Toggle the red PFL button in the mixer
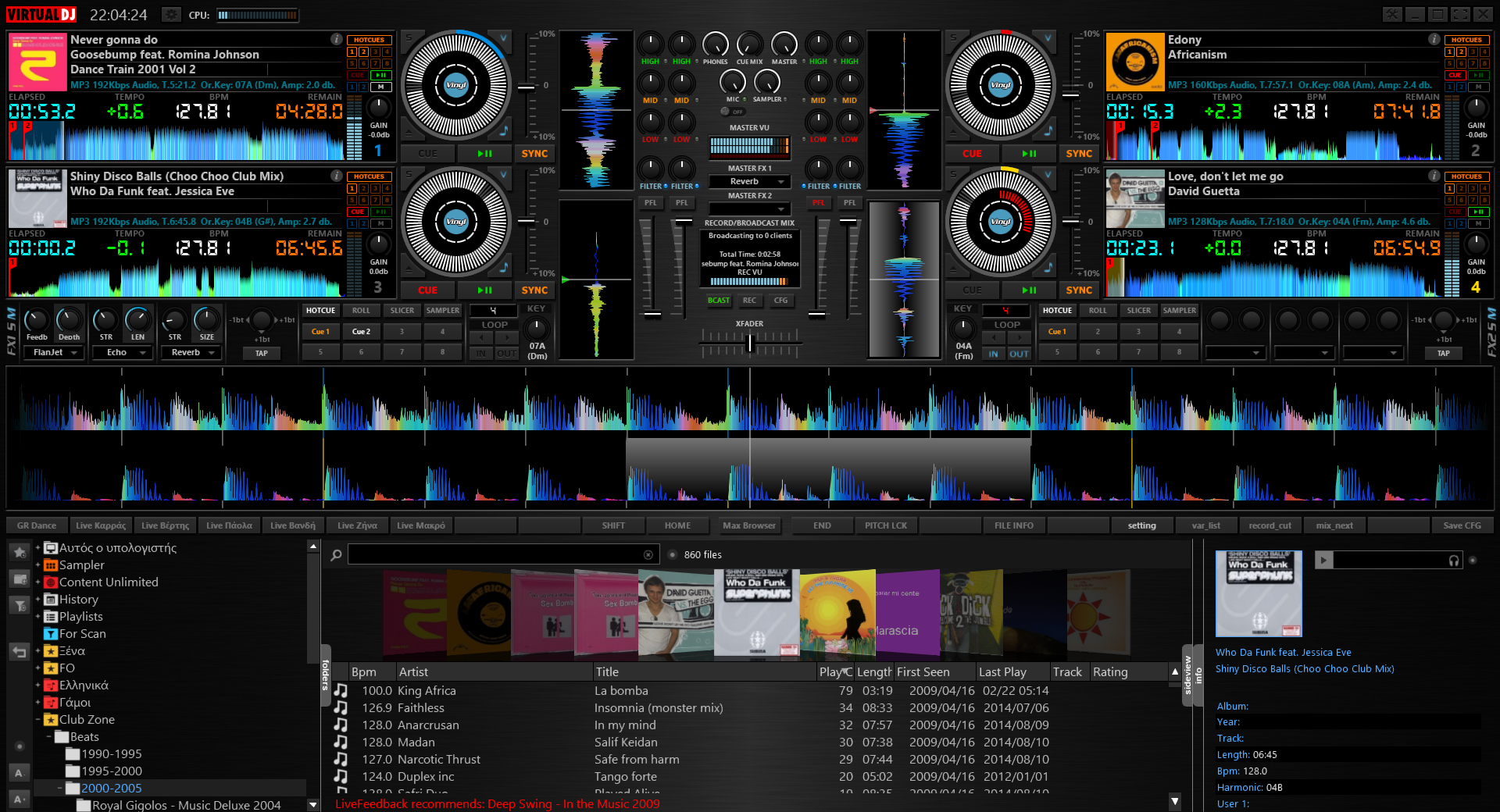Screen dimensions: 1500x812 [818, 203]
